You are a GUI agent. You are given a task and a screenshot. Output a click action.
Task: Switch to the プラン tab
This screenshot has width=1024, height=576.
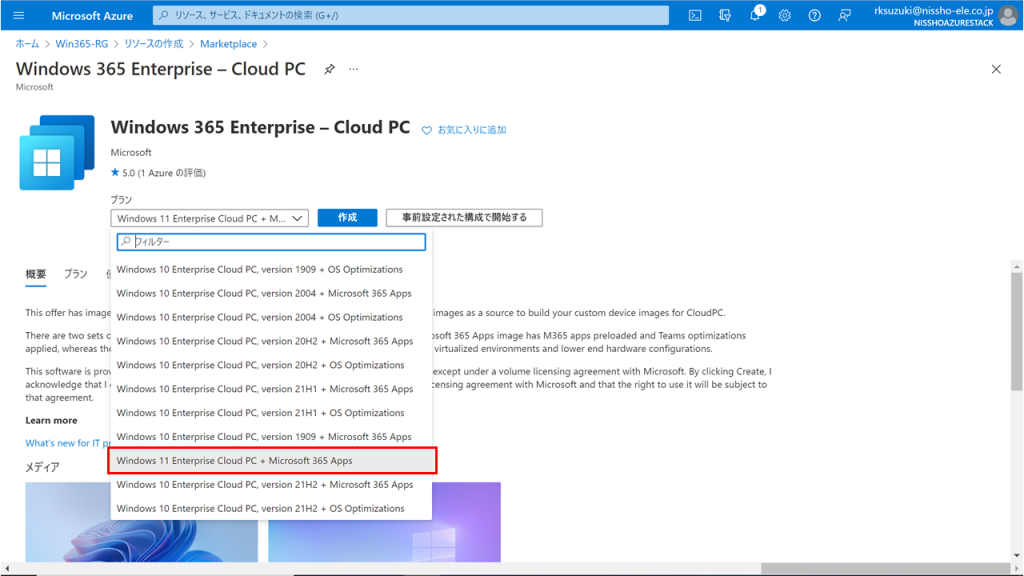[76, 274]
